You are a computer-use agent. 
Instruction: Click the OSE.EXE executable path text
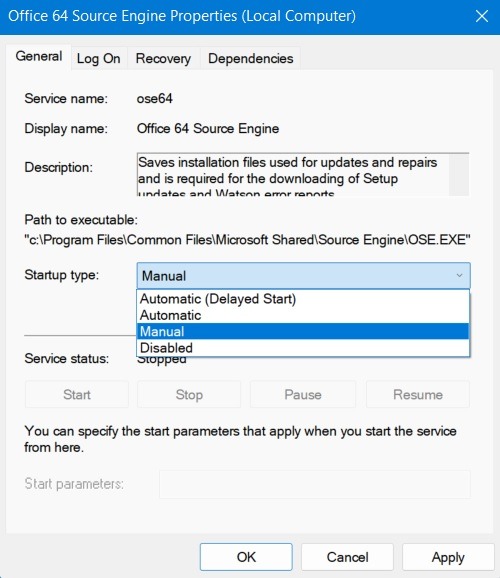tap(247, 240)
